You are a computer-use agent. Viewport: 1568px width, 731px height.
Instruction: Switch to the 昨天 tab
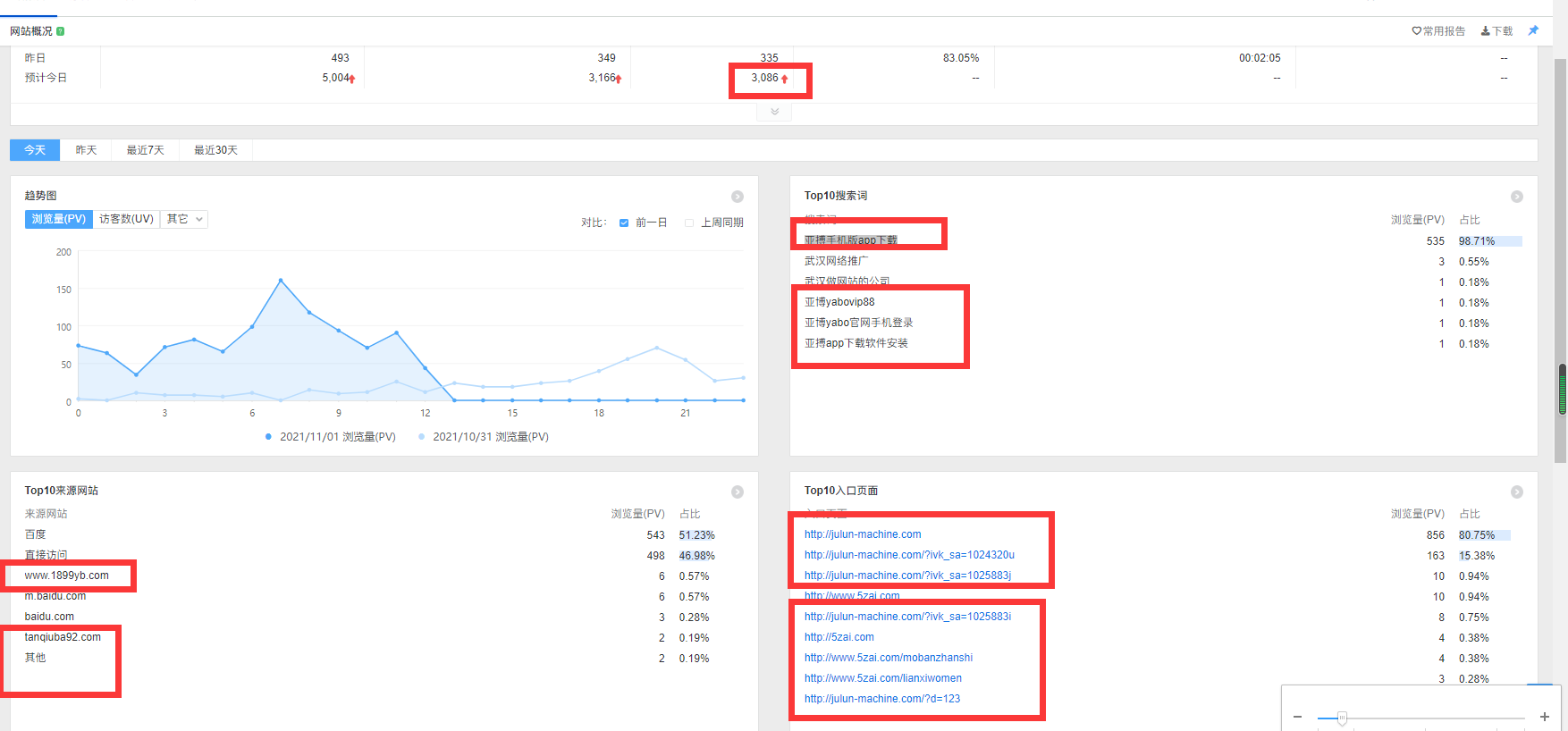(x=86, y=150)
